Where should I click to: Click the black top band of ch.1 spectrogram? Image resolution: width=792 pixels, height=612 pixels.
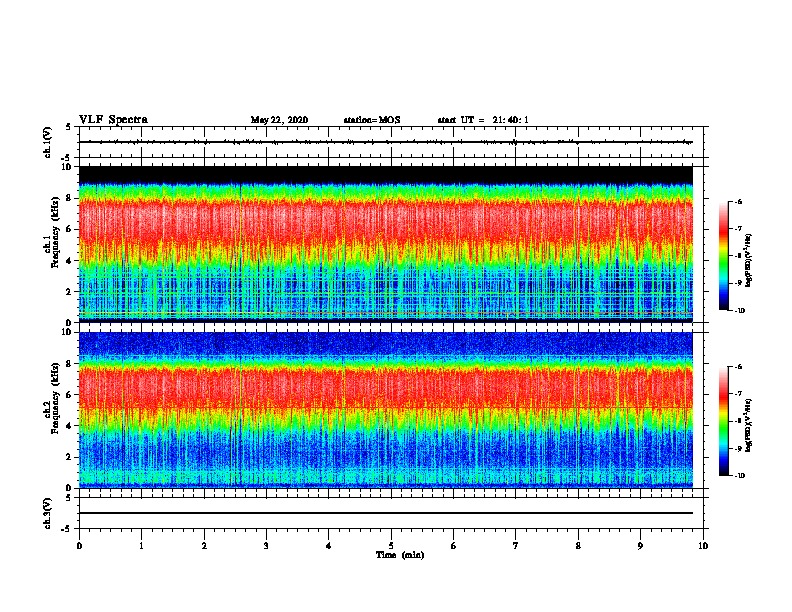[x=386, y=174]
